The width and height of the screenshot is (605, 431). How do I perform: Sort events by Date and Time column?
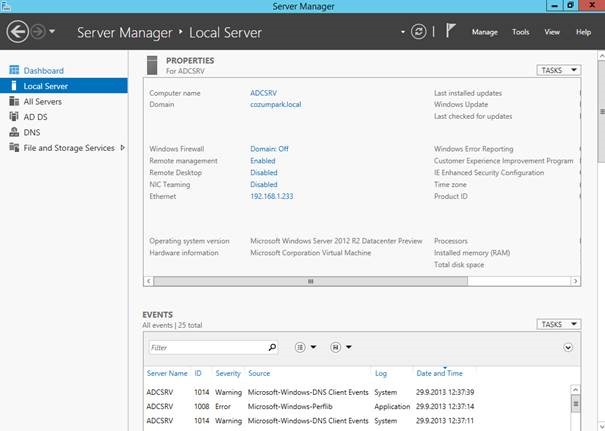tap(439, 373)
